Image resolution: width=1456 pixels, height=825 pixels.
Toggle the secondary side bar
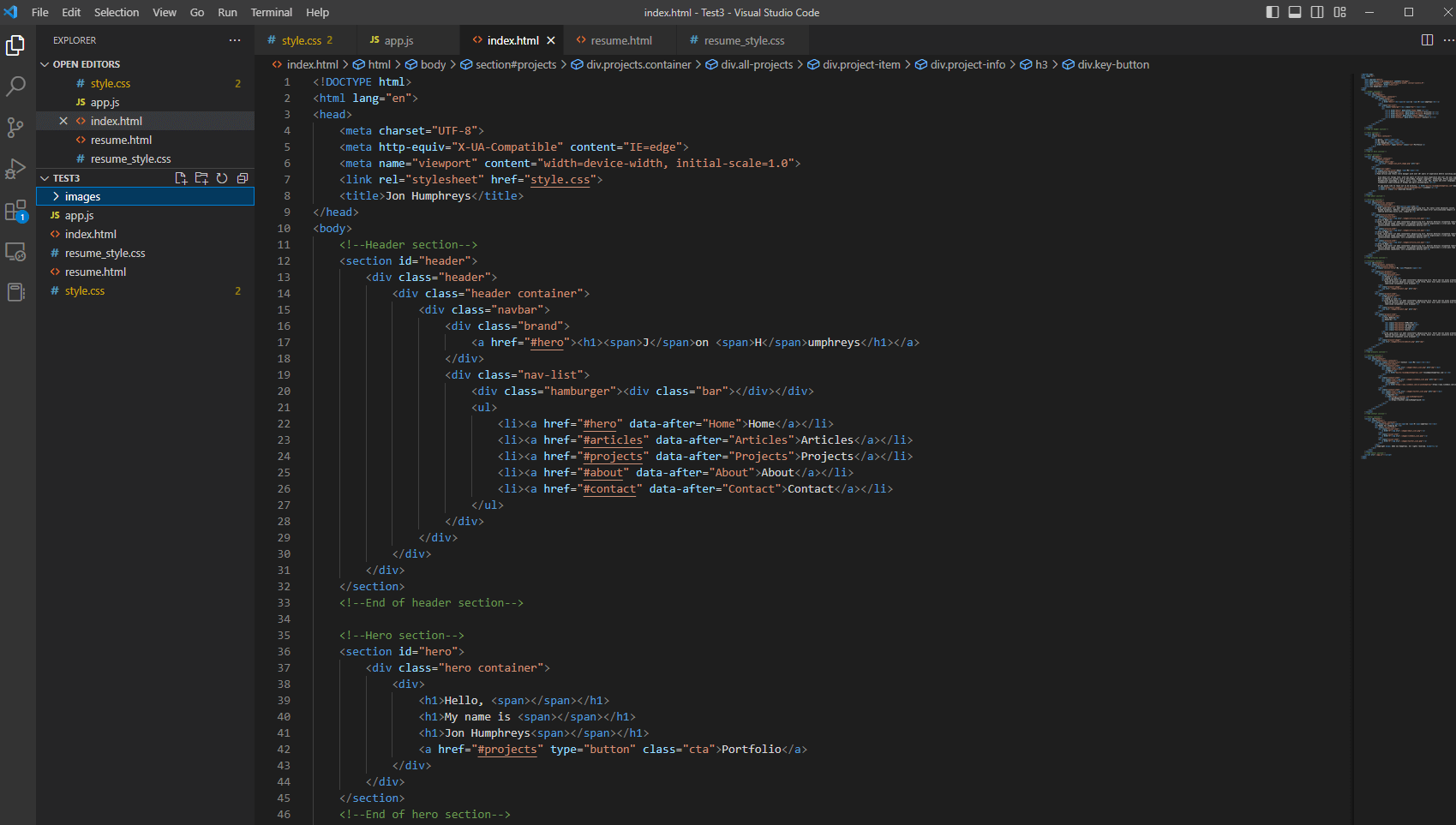(1317, 12)
